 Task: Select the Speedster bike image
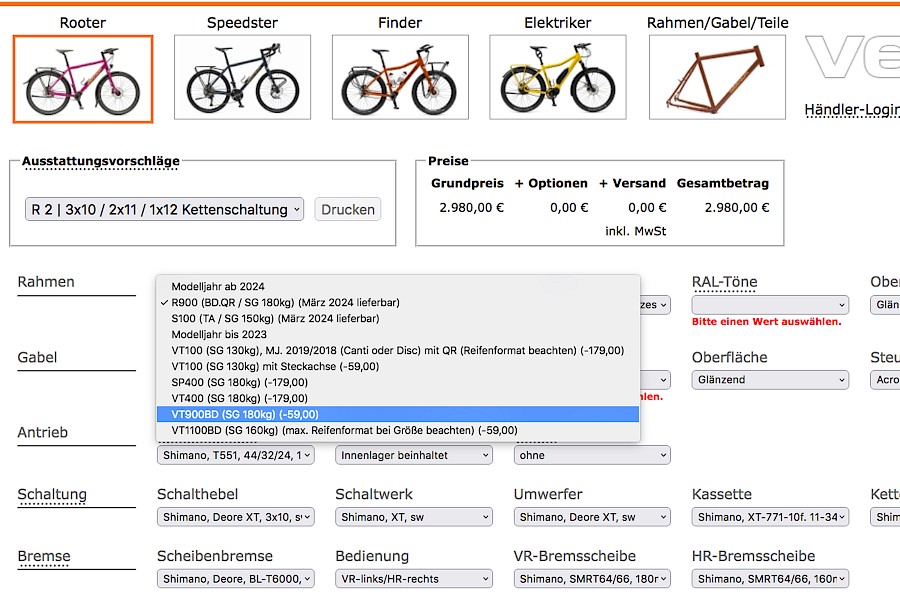242,77
